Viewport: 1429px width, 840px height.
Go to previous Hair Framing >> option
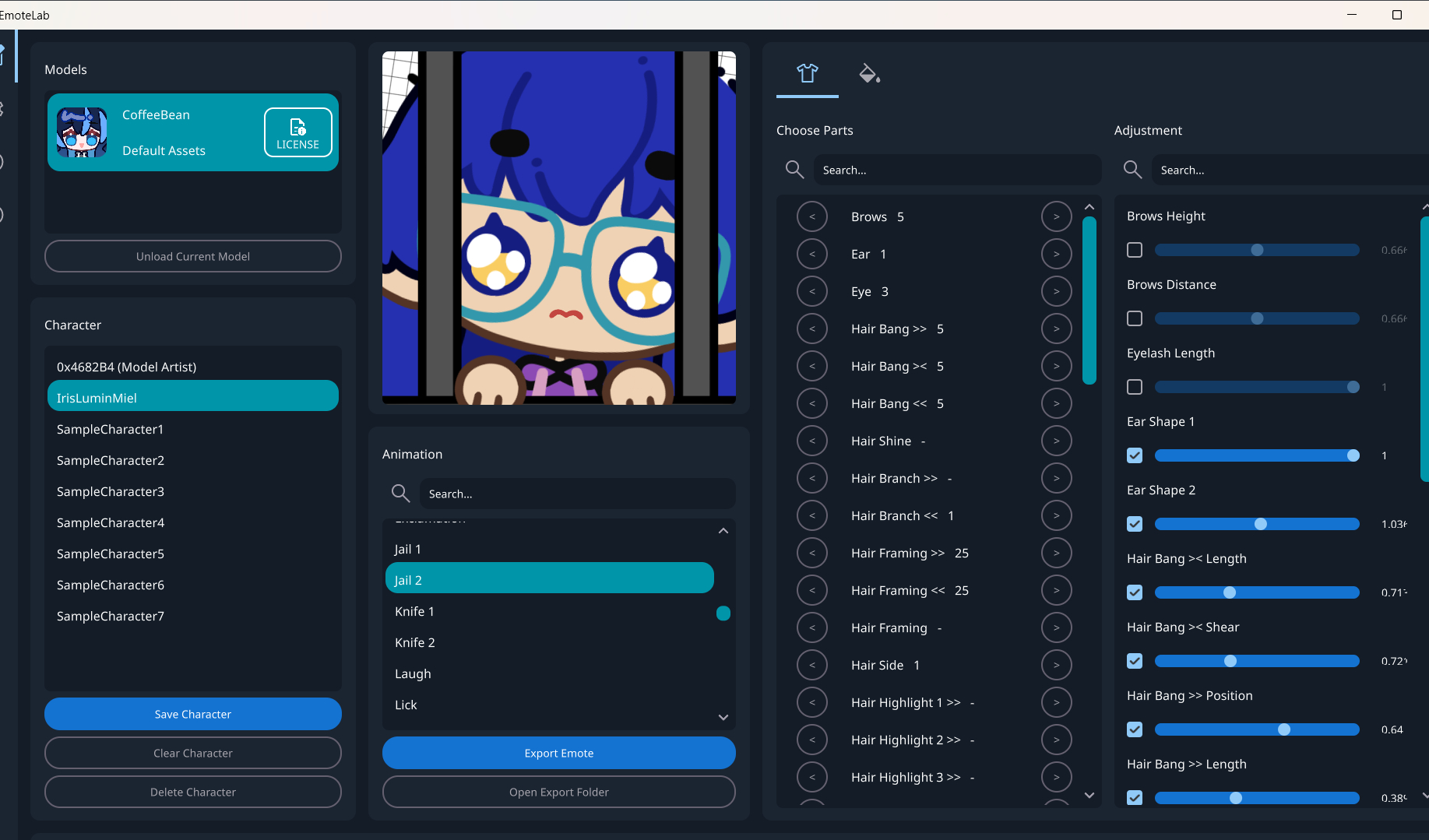[811, 553]
